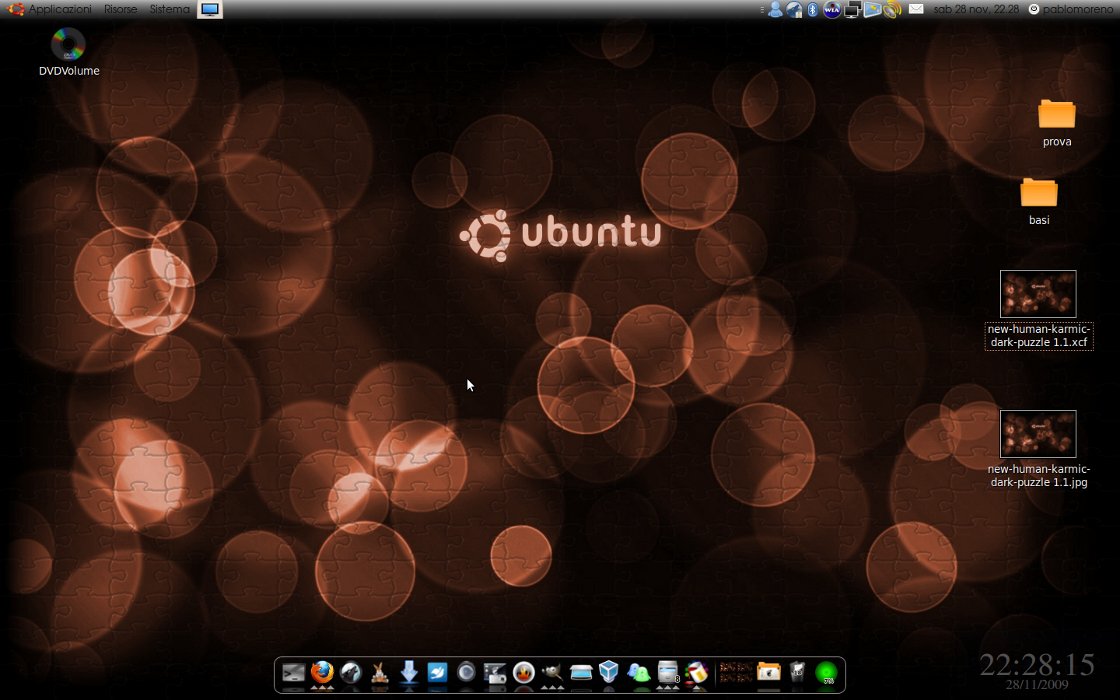Open the Applicazioni menu
This screenshot has height=700, width=1120.
(60, 9)
